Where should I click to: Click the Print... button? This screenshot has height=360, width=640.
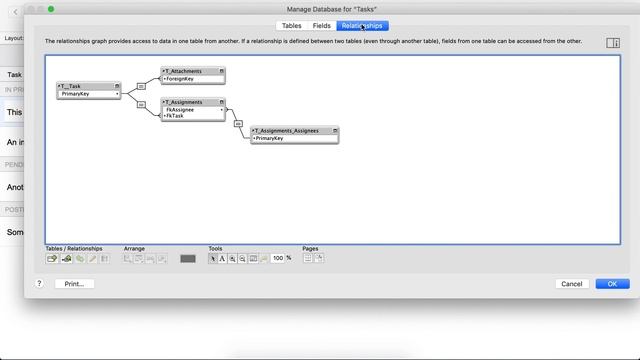(74, 284)
